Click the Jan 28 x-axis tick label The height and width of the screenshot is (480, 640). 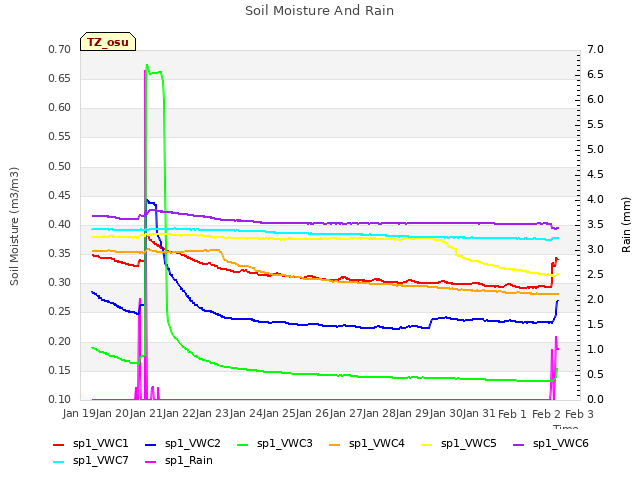pyautogui.click(x=380, y=414)
